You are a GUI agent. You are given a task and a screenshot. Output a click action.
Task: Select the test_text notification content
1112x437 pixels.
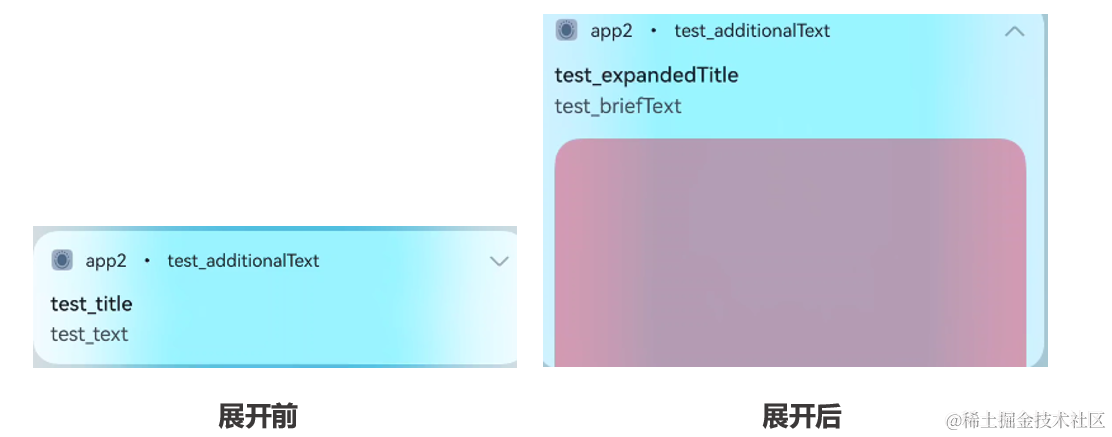89,334
